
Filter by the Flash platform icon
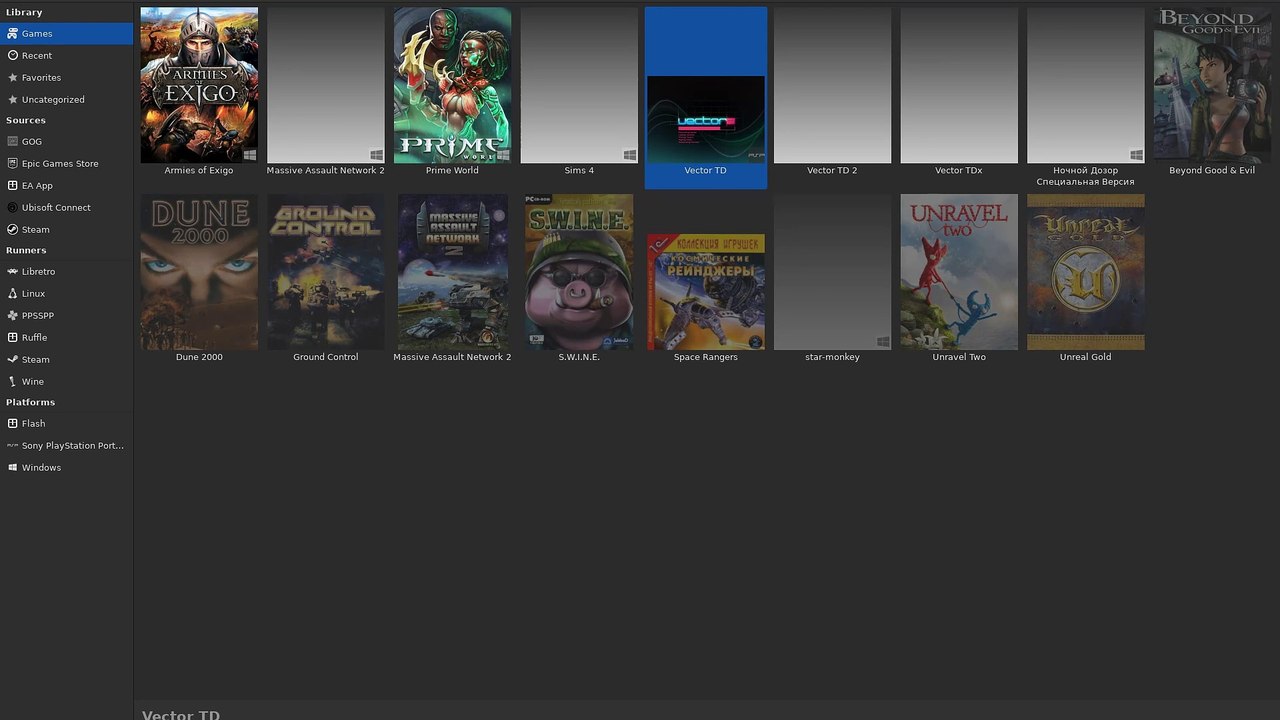(12, 424)
